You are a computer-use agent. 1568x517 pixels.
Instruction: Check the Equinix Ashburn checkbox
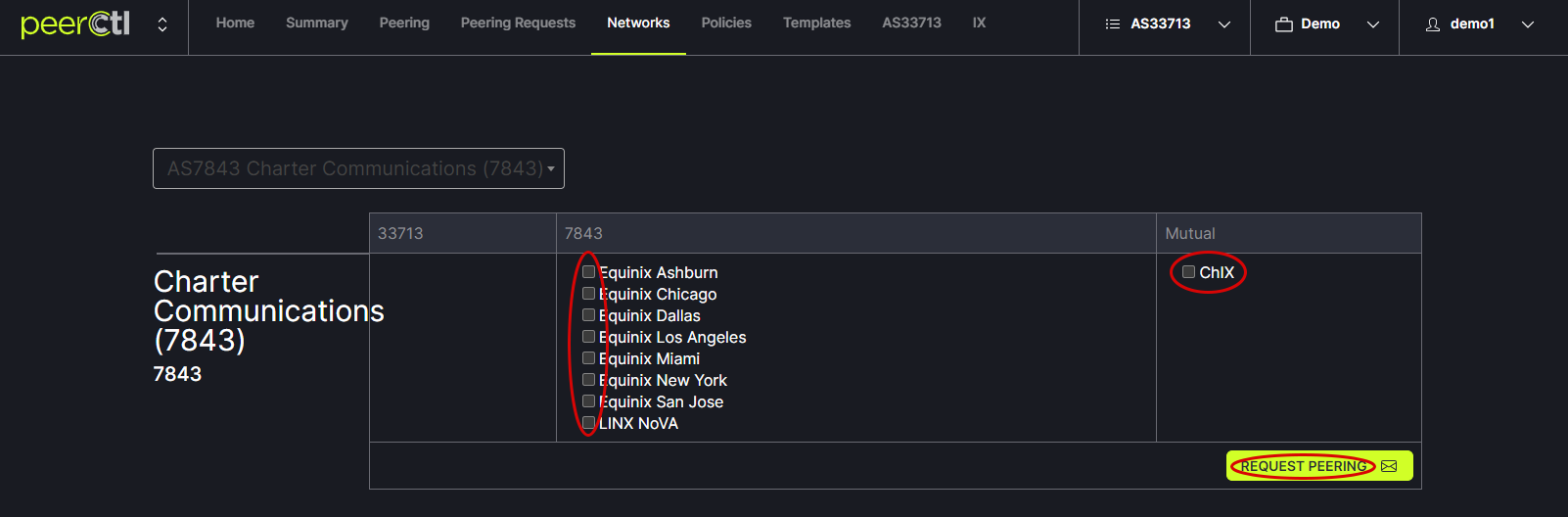click(588, 272)
